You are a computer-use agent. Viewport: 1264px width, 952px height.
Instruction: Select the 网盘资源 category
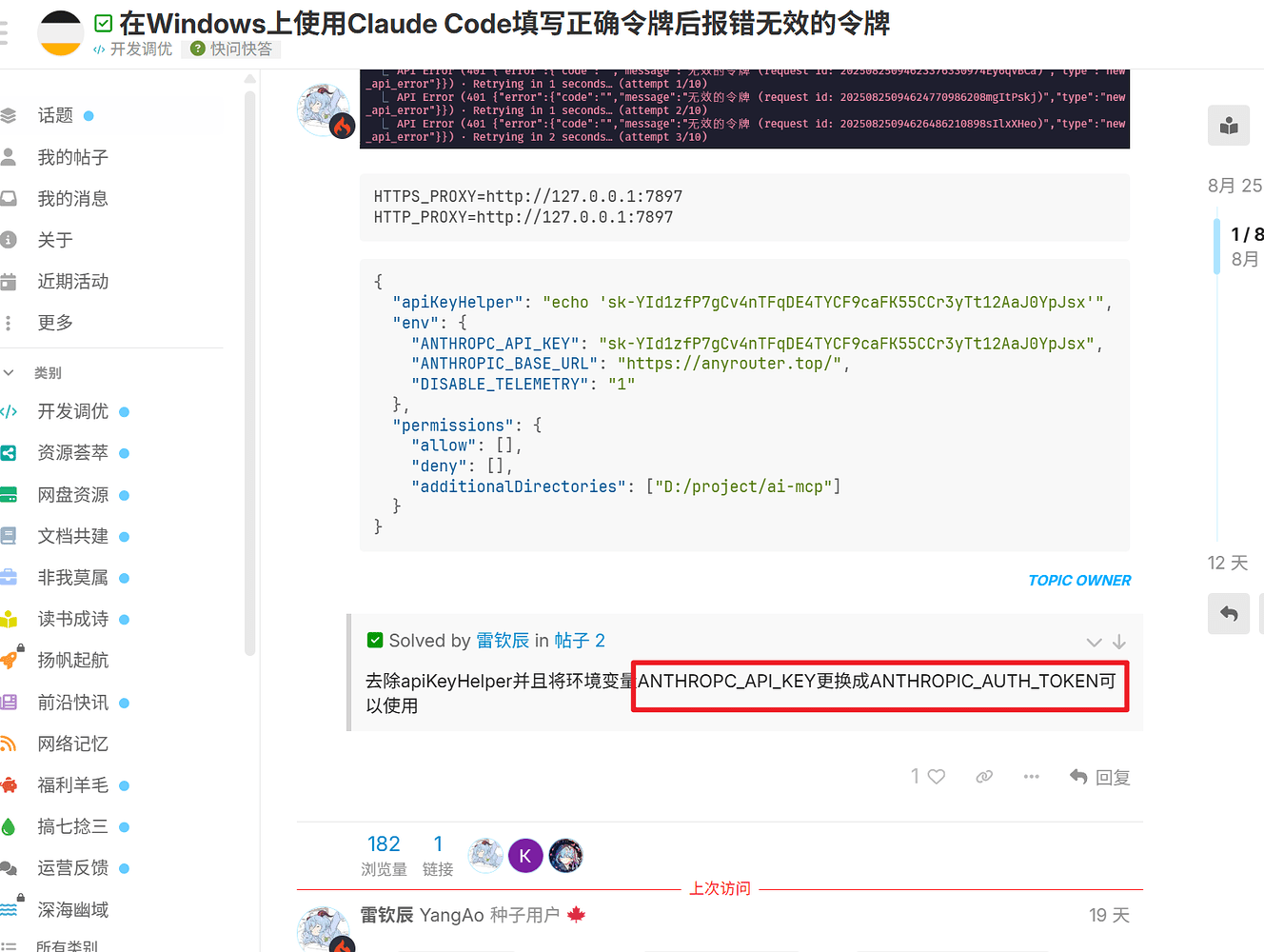(72, 495)
